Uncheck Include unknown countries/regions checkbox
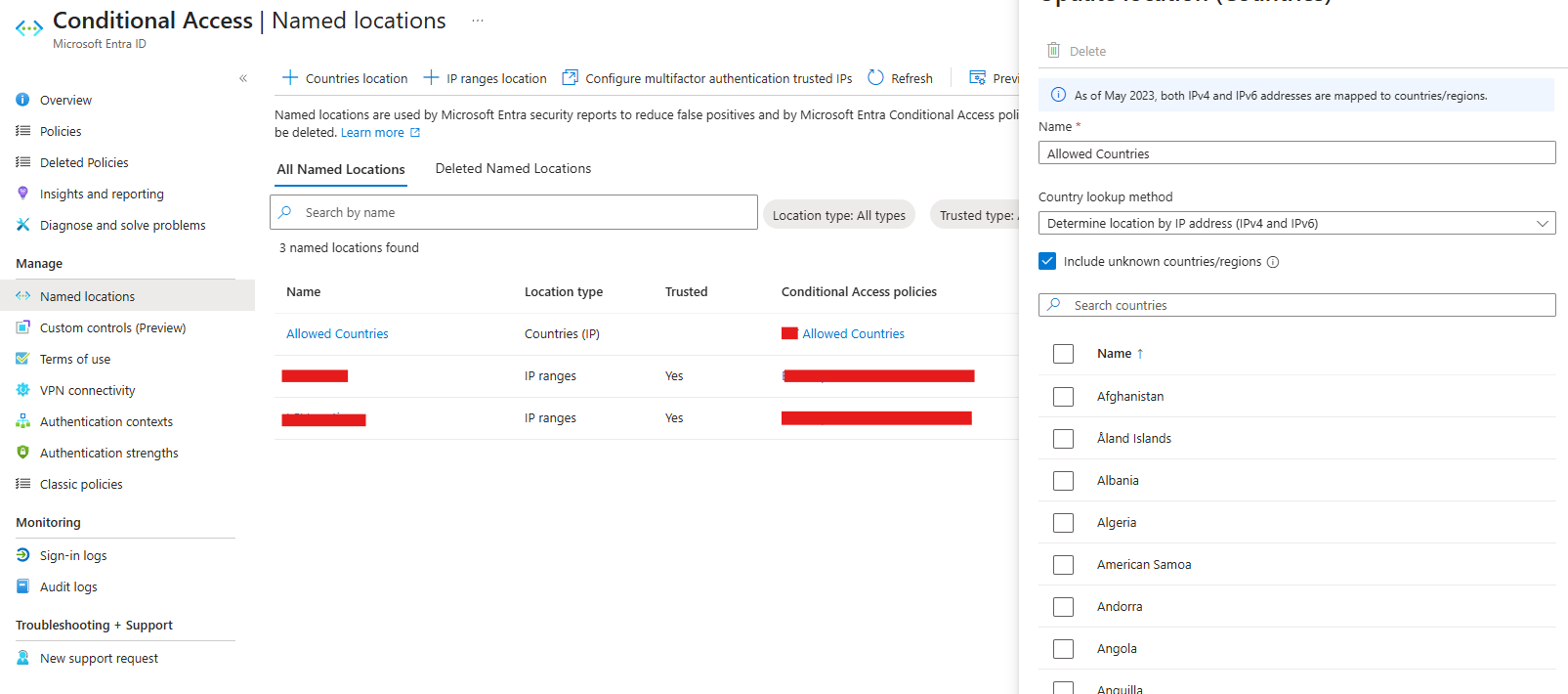The width and height of the screenshot is (1568, 694). point(1047,261)
